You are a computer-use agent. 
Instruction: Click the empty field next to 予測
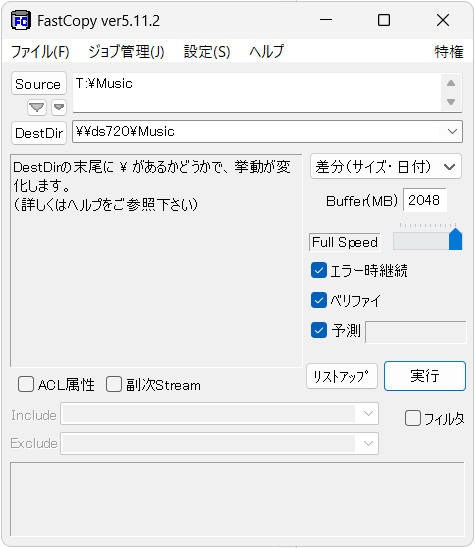416,332
